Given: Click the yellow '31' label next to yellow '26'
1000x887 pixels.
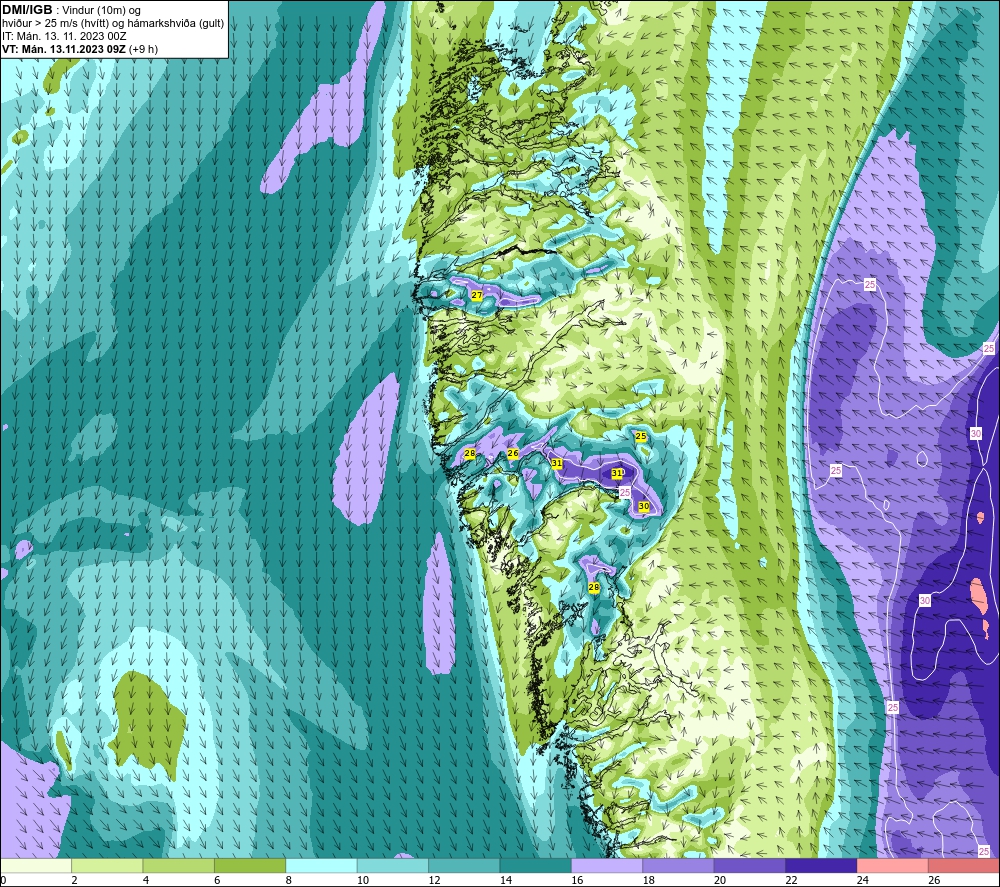Looking at the screenshot, I should 557,463.
